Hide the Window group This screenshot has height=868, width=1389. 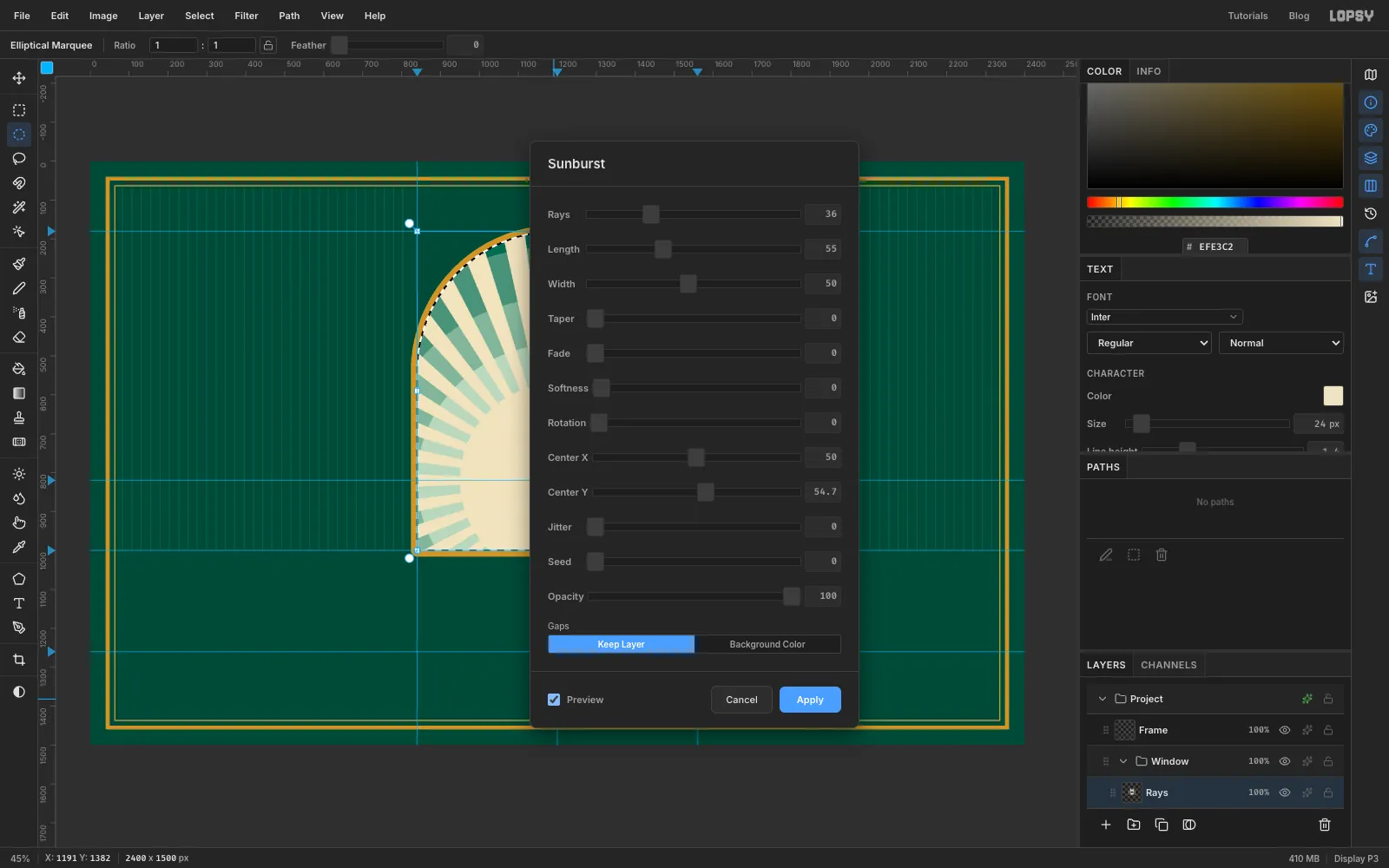point(1285,761)
